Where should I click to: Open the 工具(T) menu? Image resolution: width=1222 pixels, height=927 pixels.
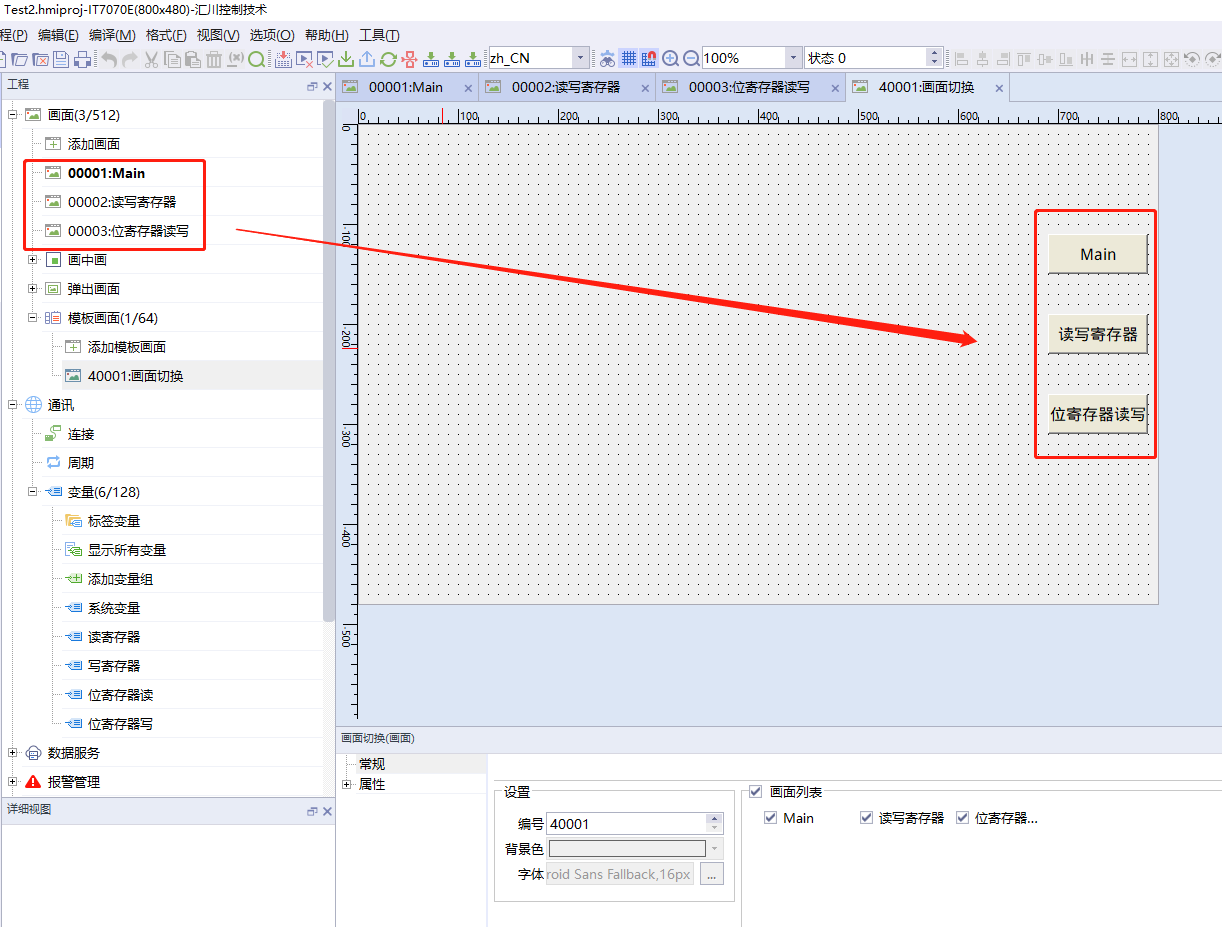(379, 35)
